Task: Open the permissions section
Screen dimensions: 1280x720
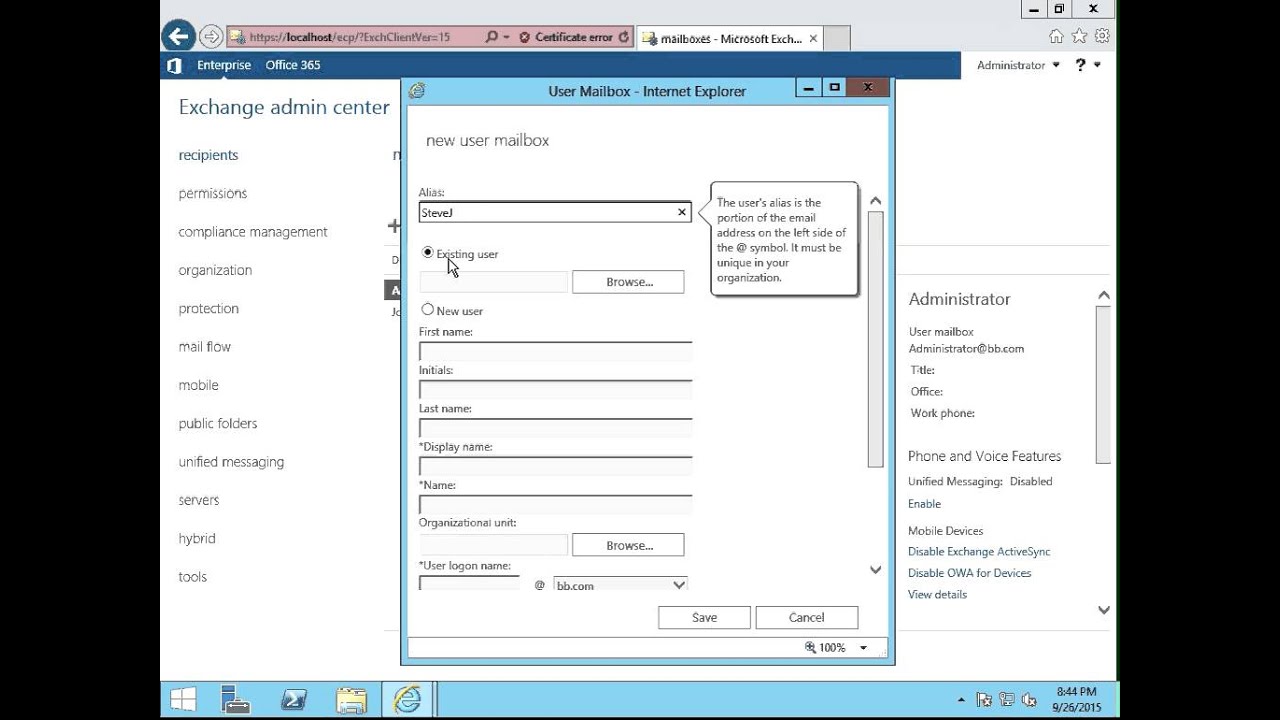Action: pos(213,193)
